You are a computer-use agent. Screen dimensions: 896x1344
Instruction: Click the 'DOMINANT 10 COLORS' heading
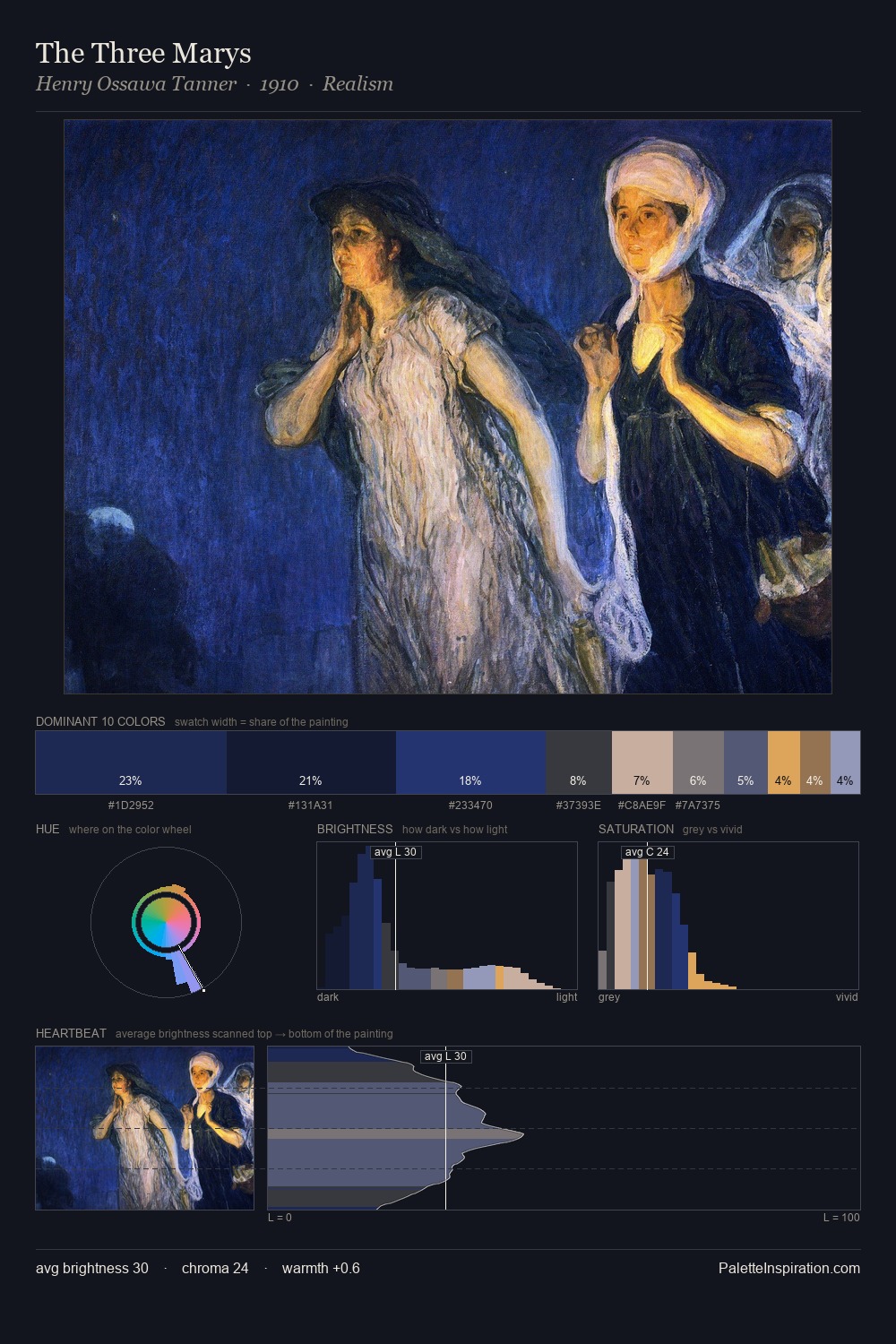100,722
